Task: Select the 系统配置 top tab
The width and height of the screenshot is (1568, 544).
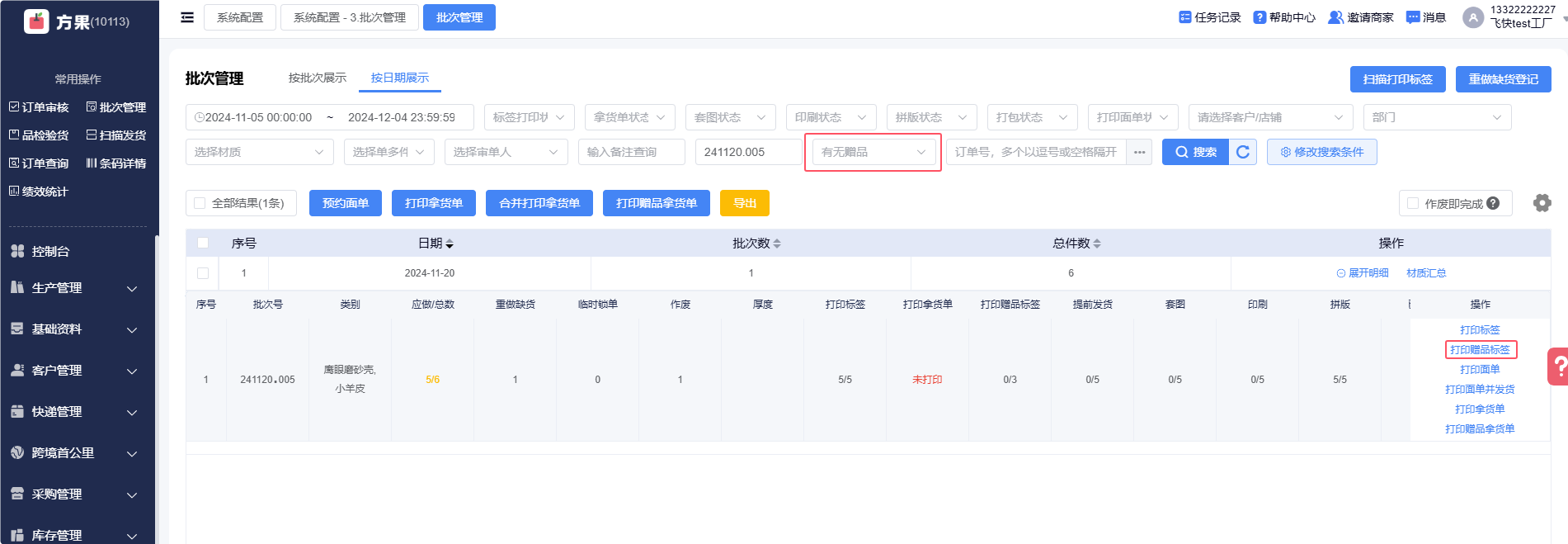Action: [240, 17]
